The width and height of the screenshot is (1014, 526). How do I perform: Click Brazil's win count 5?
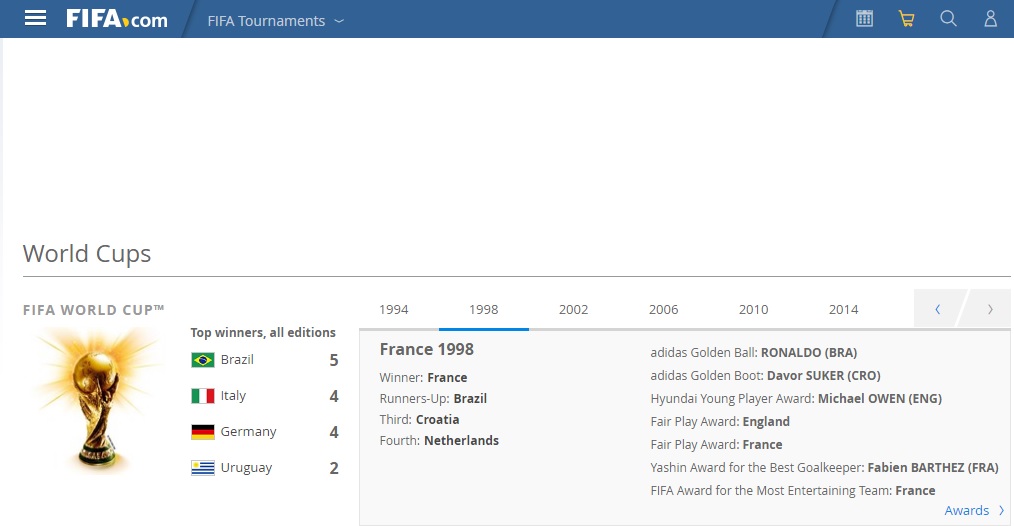[334, 360]
